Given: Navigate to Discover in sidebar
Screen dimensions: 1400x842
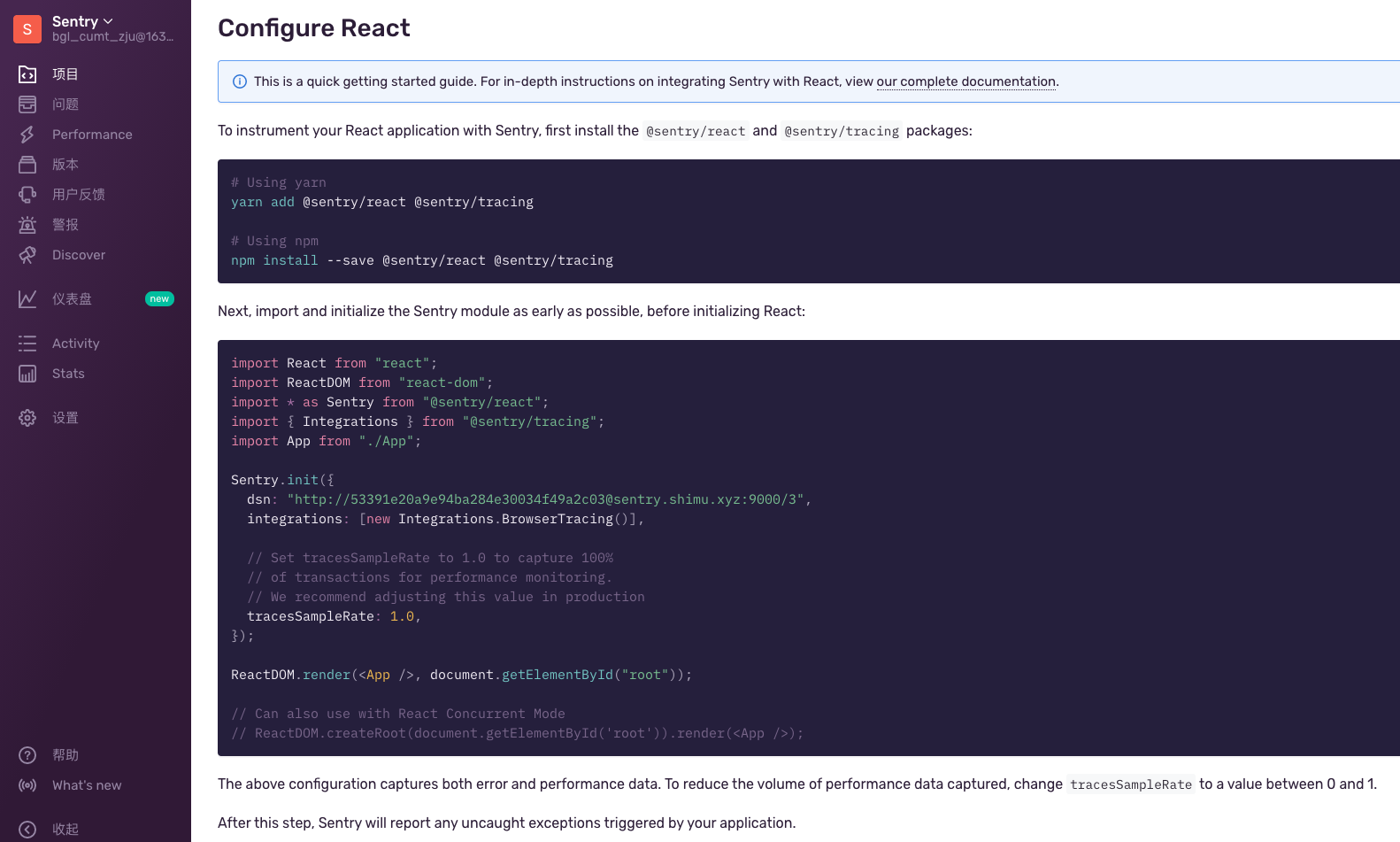Looking at the screenshot, I should (79, 255).
